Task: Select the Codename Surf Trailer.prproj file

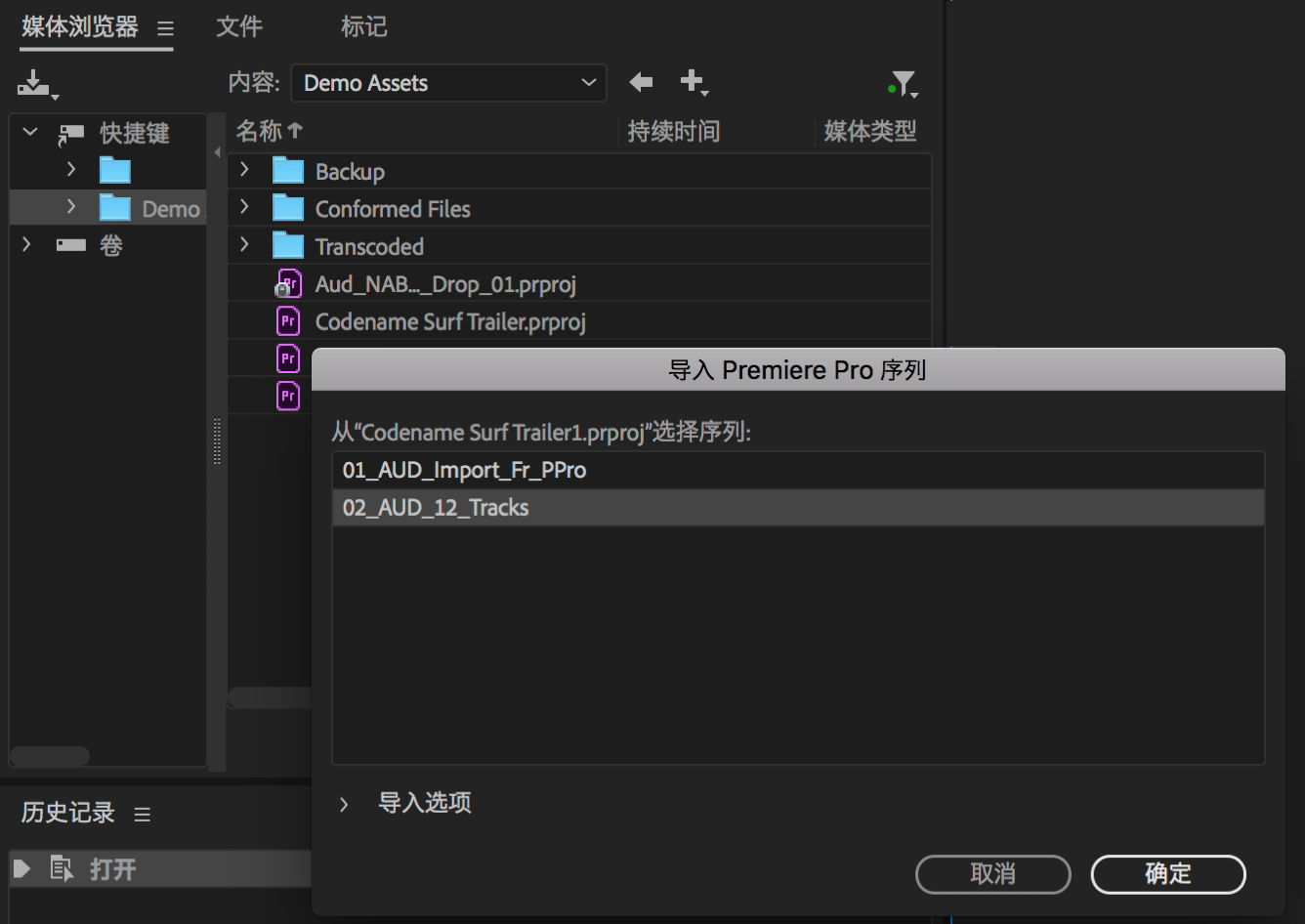Action: [450, 321]
